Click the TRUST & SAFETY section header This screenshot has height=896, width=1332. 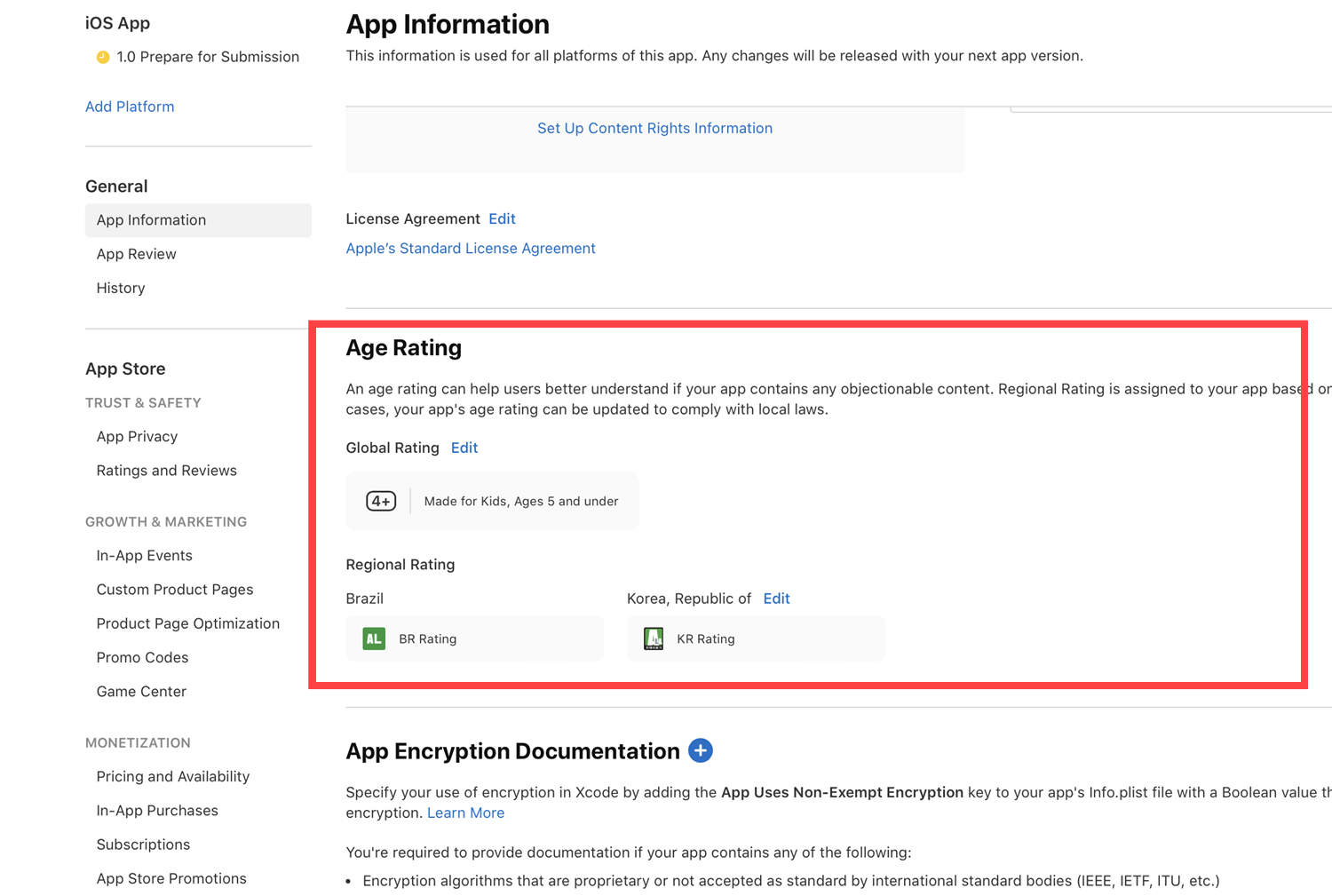tap(143, 403)
